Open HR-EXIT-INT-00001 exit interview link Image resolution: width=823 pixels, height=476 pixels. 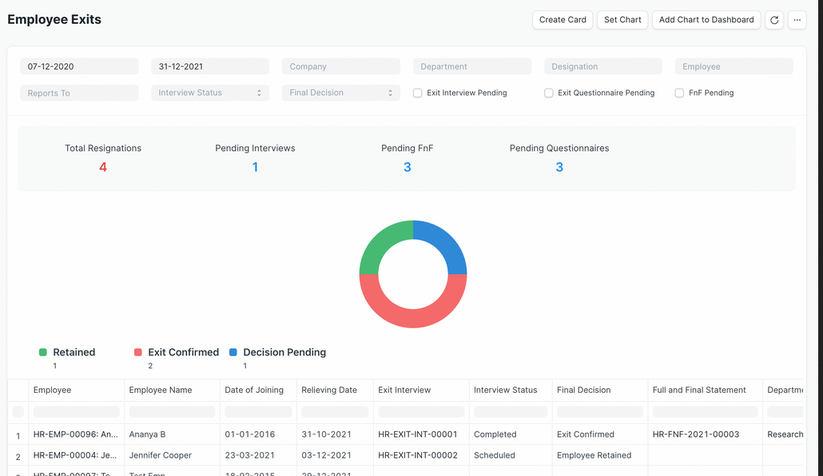click(417, 435)
